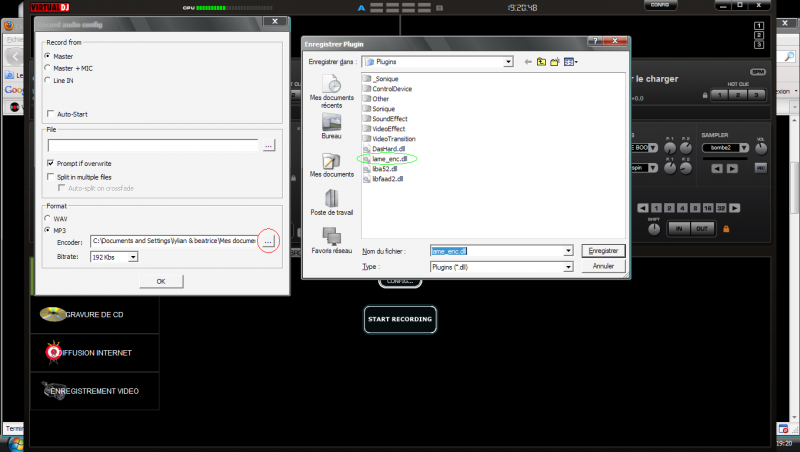Click the help question mark in Enregistrer Plugin titlebar
The width and height of the screenshot is (800, 452).
pyautogui.click(x=595, y=41)
